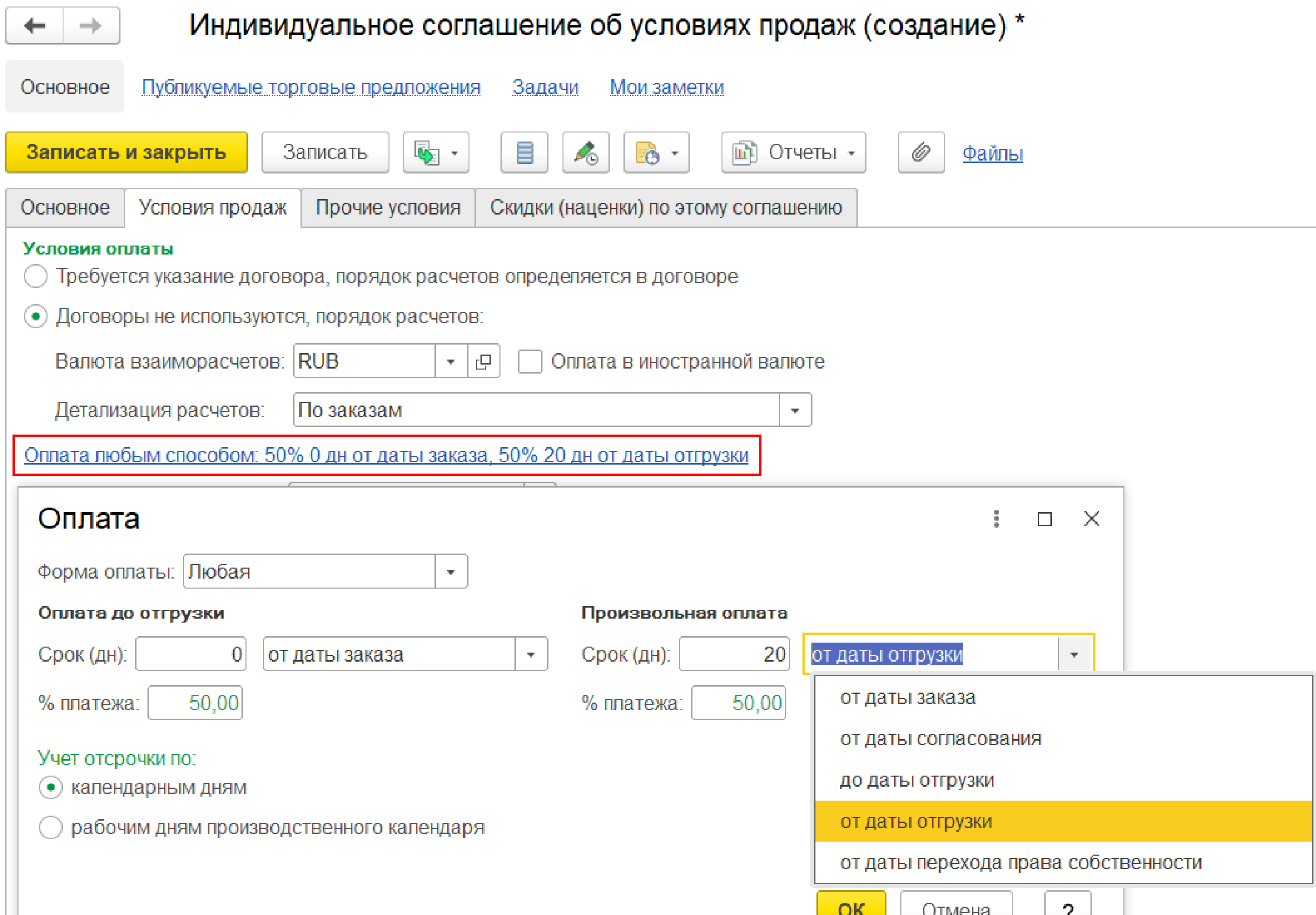Open RUB currency card with open icon
This screenshot has height=915, width=1316.
pos(483,361)
